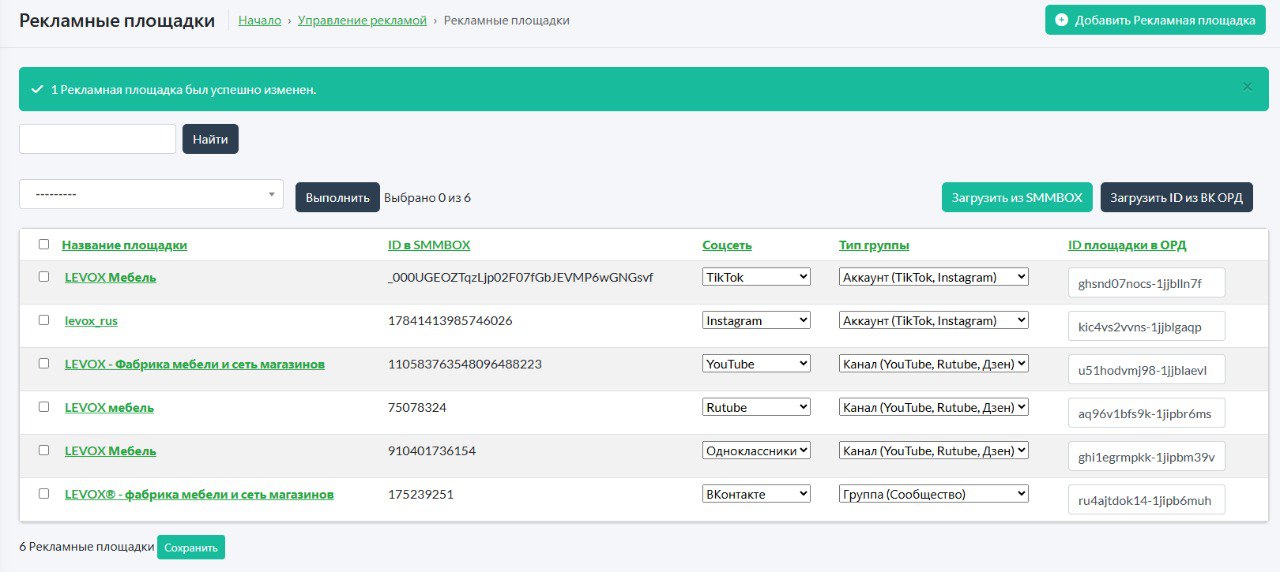Go to Начало breadcrumb link

tap(260, 20)
